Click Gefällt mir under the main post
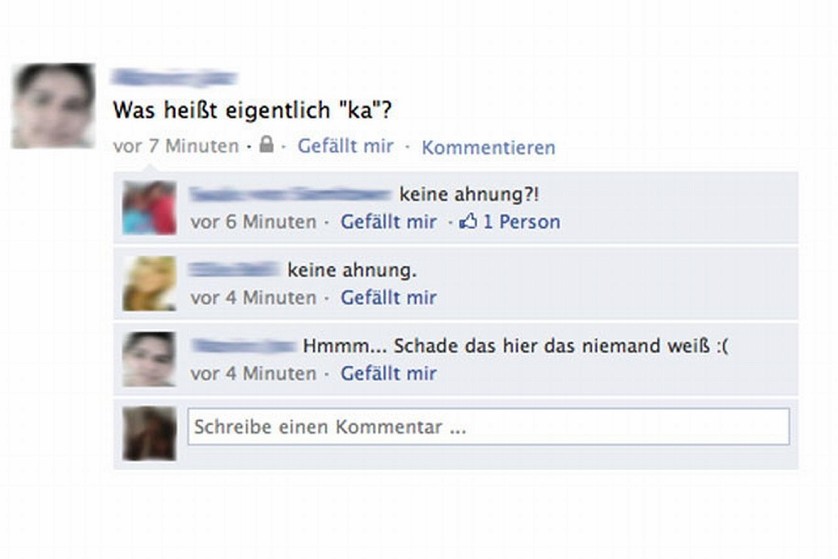 345,146
